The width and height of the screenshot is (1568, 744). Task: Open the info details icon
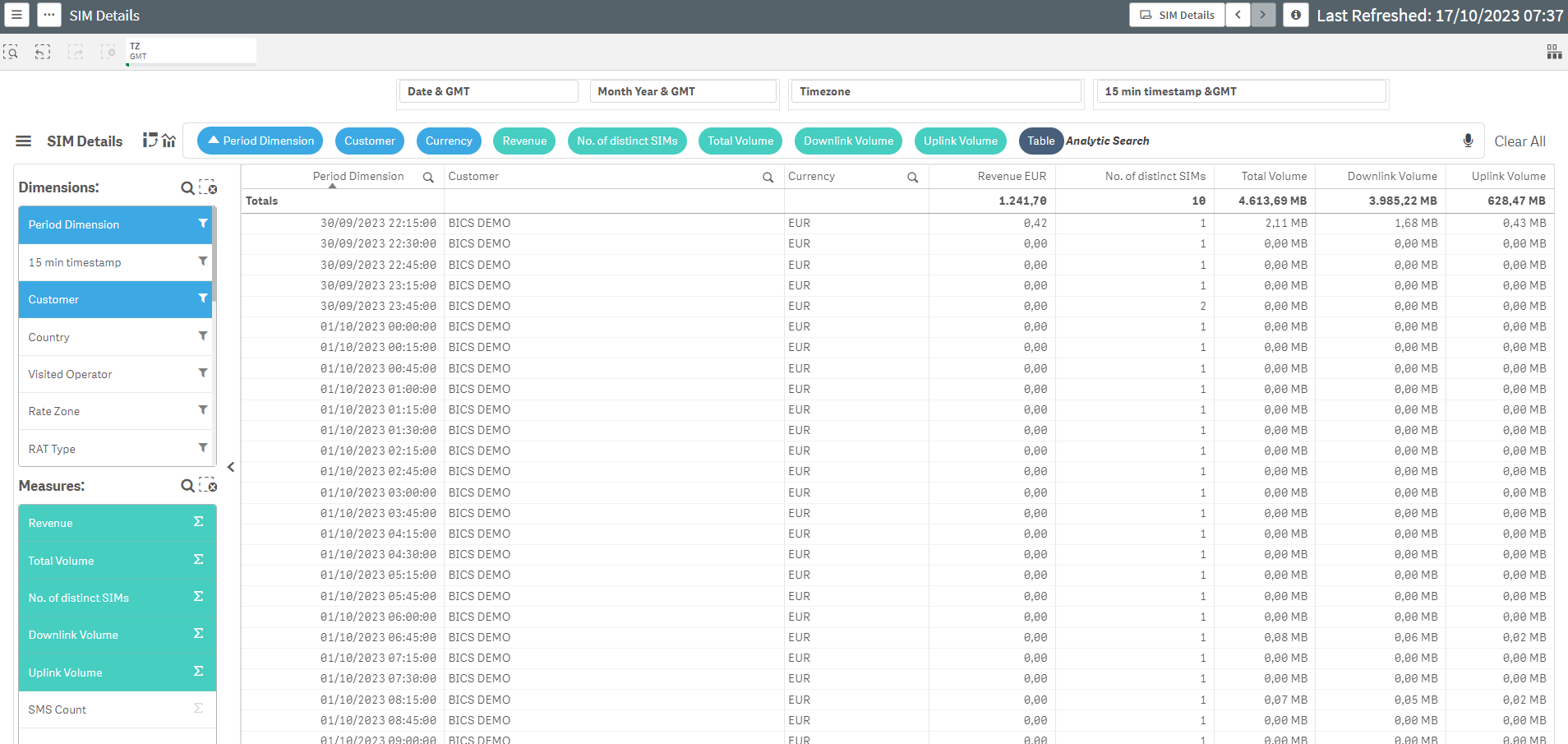point(1295,15)
